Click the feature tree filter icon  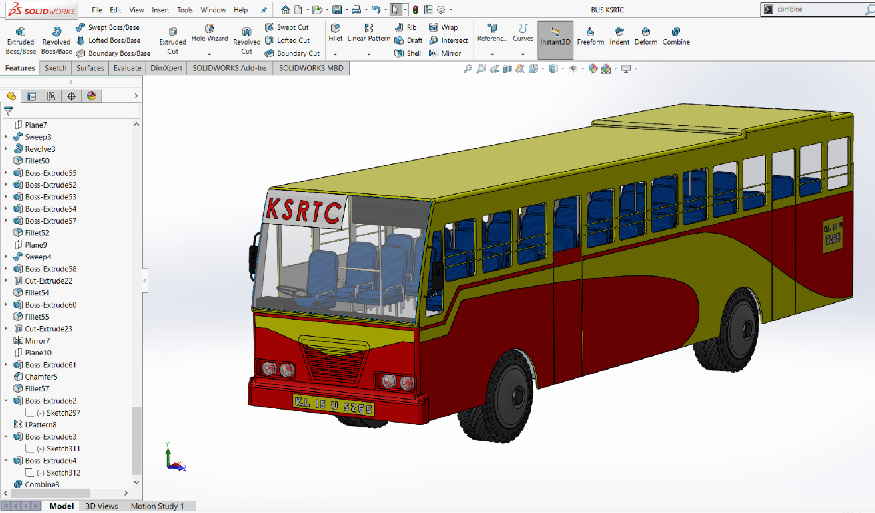(8, 111)
